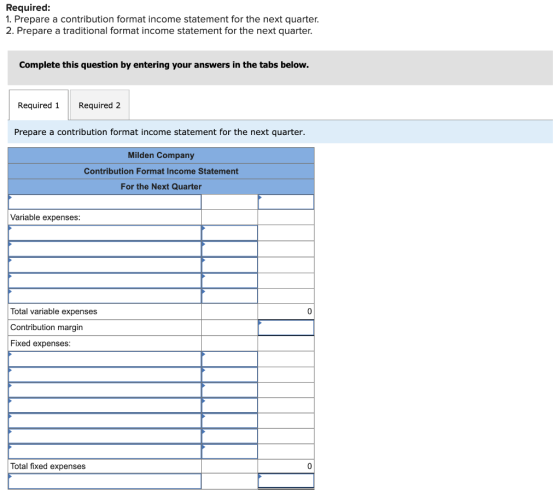Open the seventh fixed expense label dropdown
The image size is (560, 494).
[105, 451]
